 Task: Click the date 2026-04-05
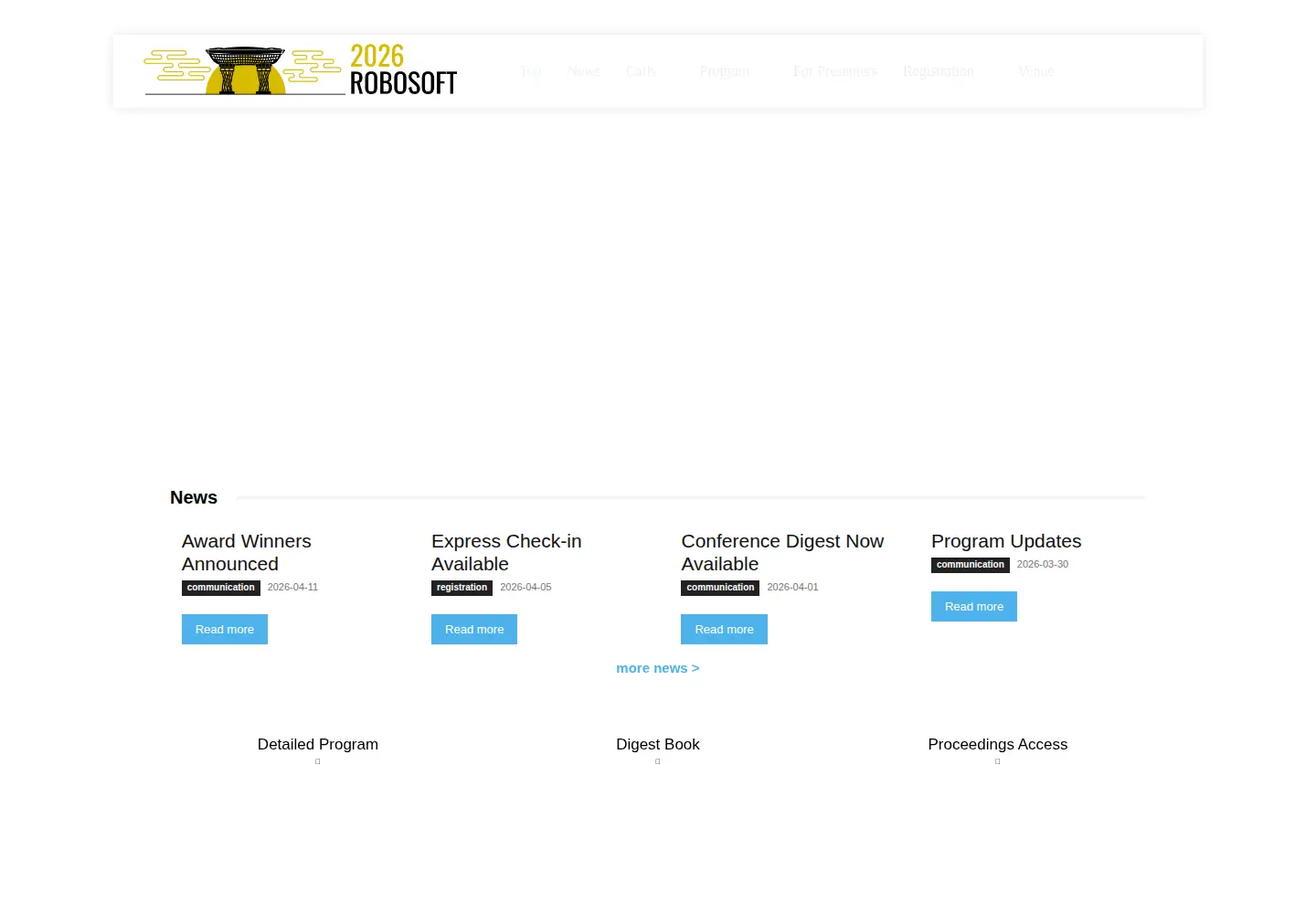click(525, 588)
